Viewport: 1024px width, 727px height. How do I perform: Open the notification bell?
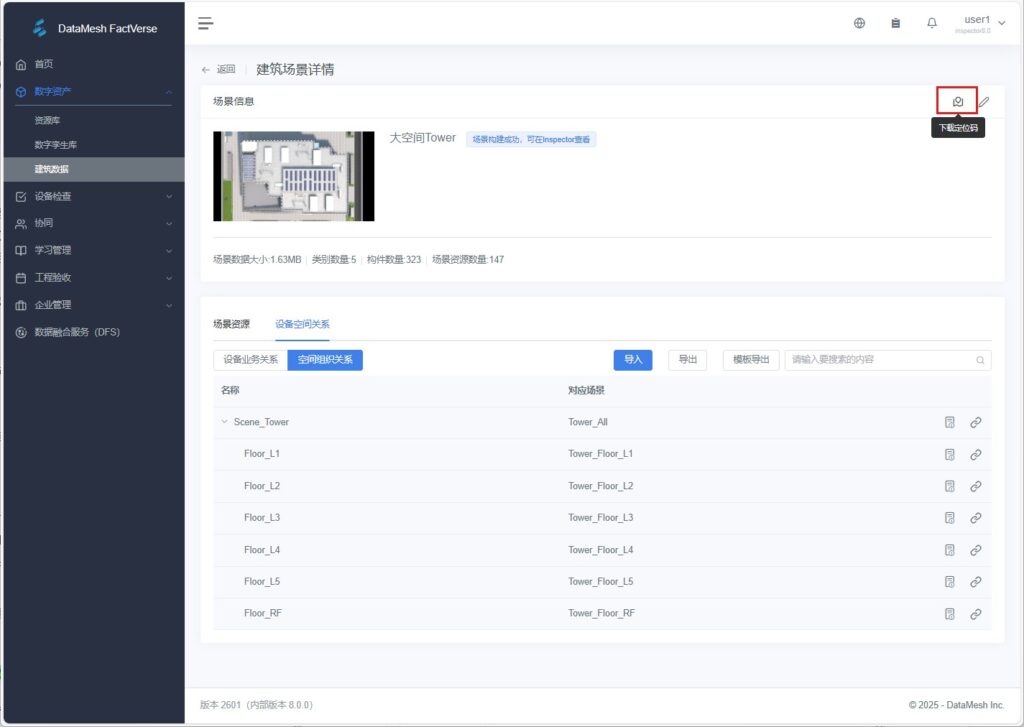tap(932, 23)
